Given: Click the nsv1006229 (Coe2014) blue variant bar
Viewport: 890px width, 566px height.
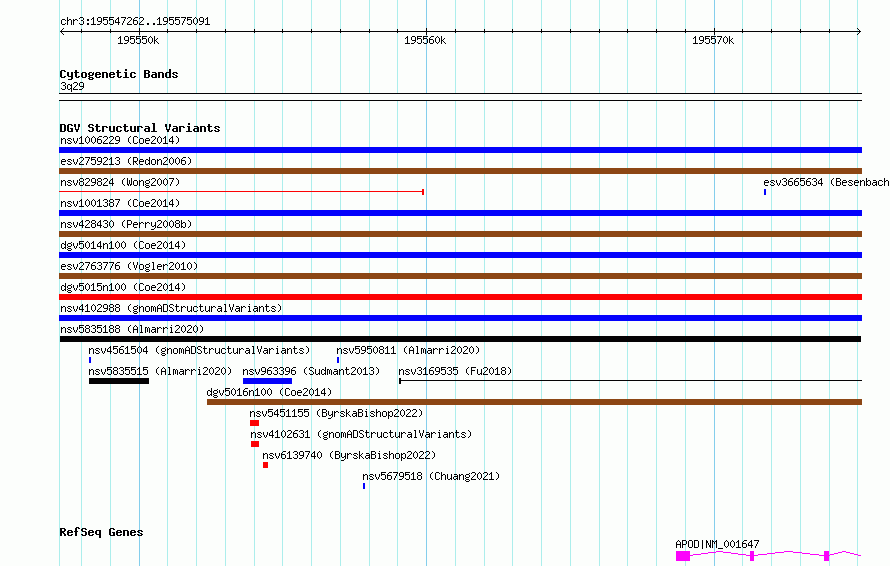Looking at the screenshot, I should (x=460, y=150).
